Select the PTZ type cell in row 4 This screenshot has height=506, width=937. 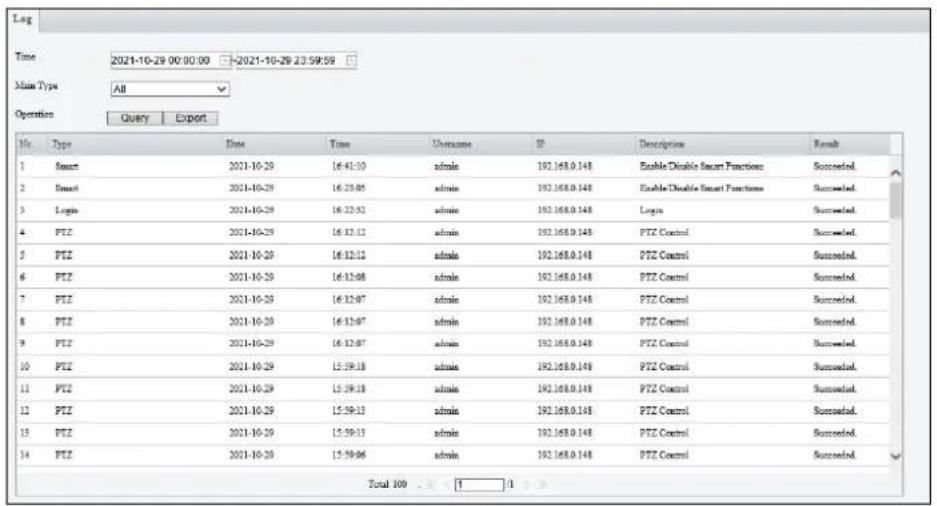point(63,232)
